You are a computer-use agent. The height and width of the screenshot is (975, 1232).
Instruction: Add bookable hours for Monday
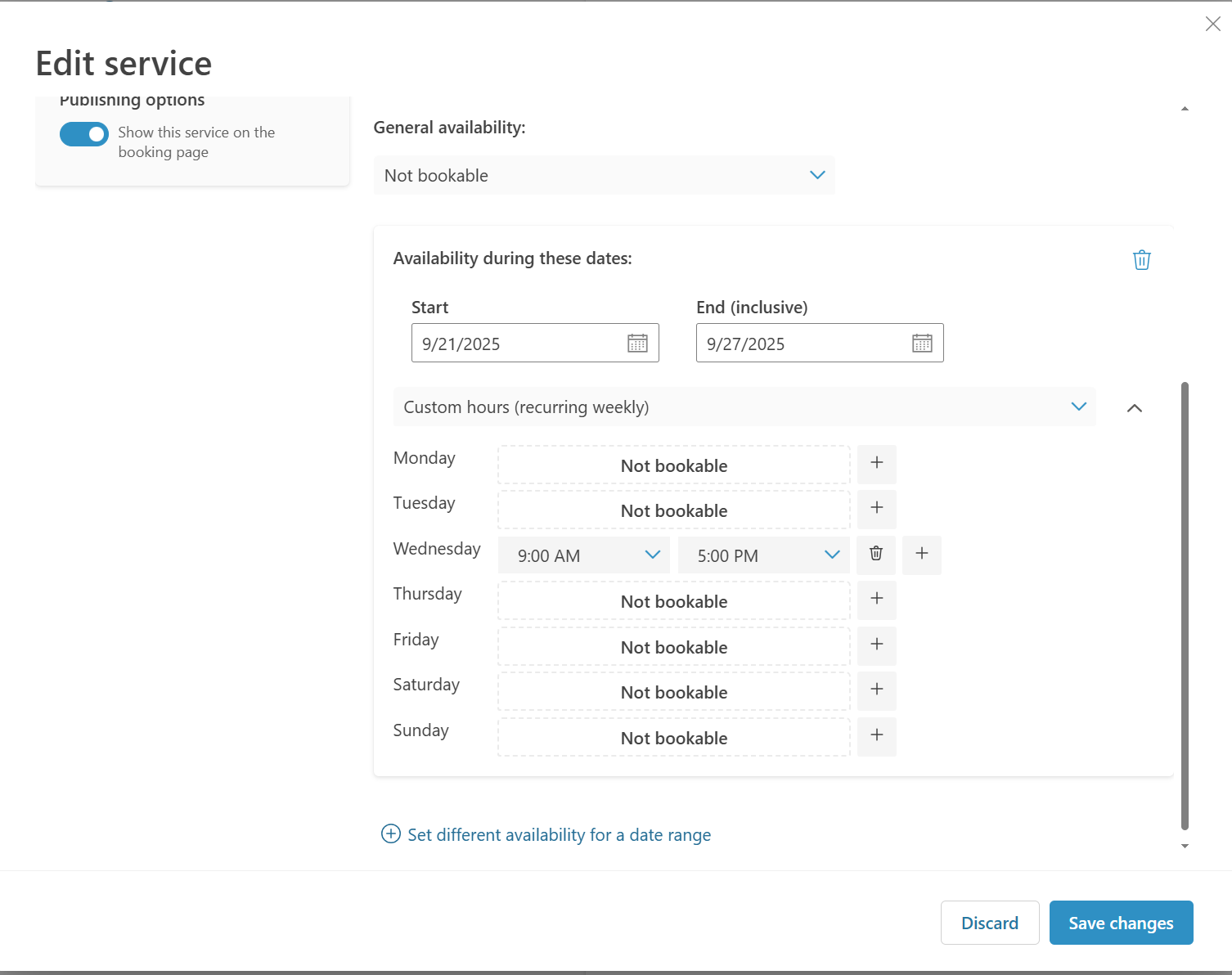click(x=877, y=464)
